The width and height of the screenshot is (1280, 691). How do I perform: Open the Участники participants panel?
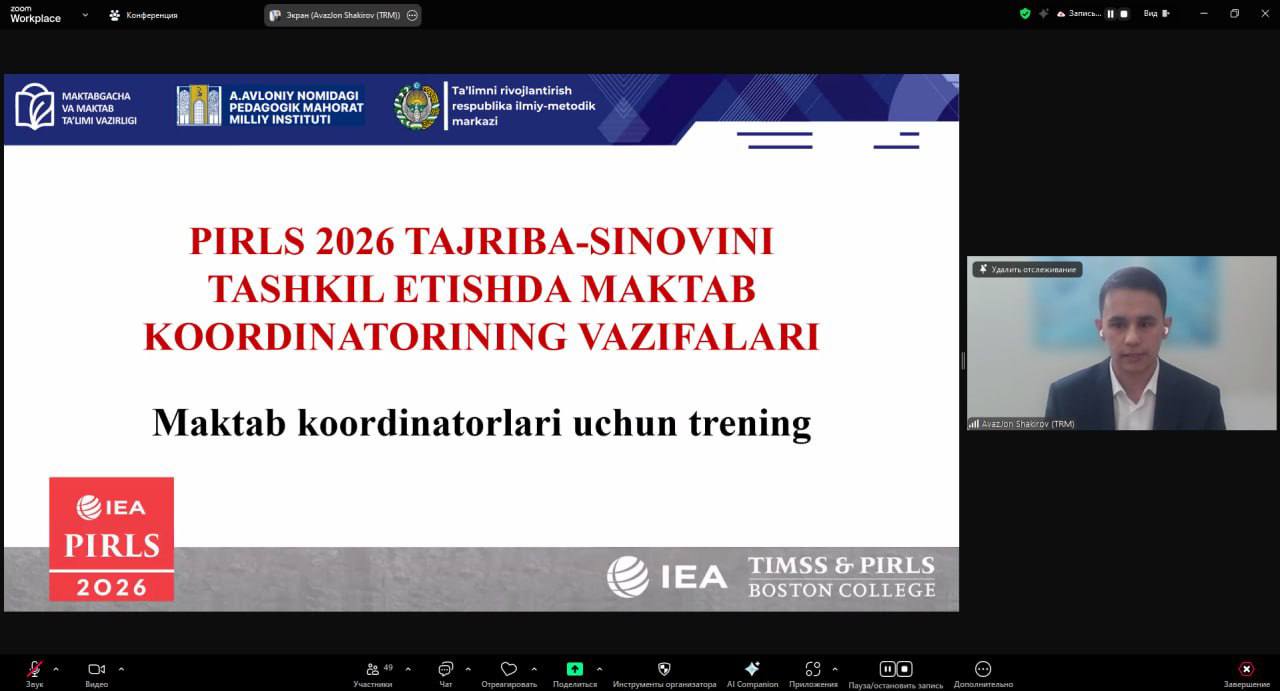[372, 669]
